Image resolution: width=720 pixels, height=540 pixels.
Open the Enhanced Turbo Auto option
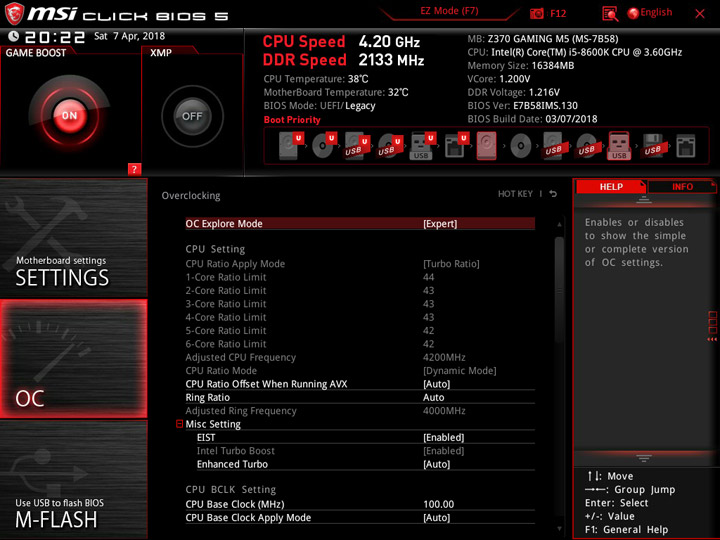point(366,464)
